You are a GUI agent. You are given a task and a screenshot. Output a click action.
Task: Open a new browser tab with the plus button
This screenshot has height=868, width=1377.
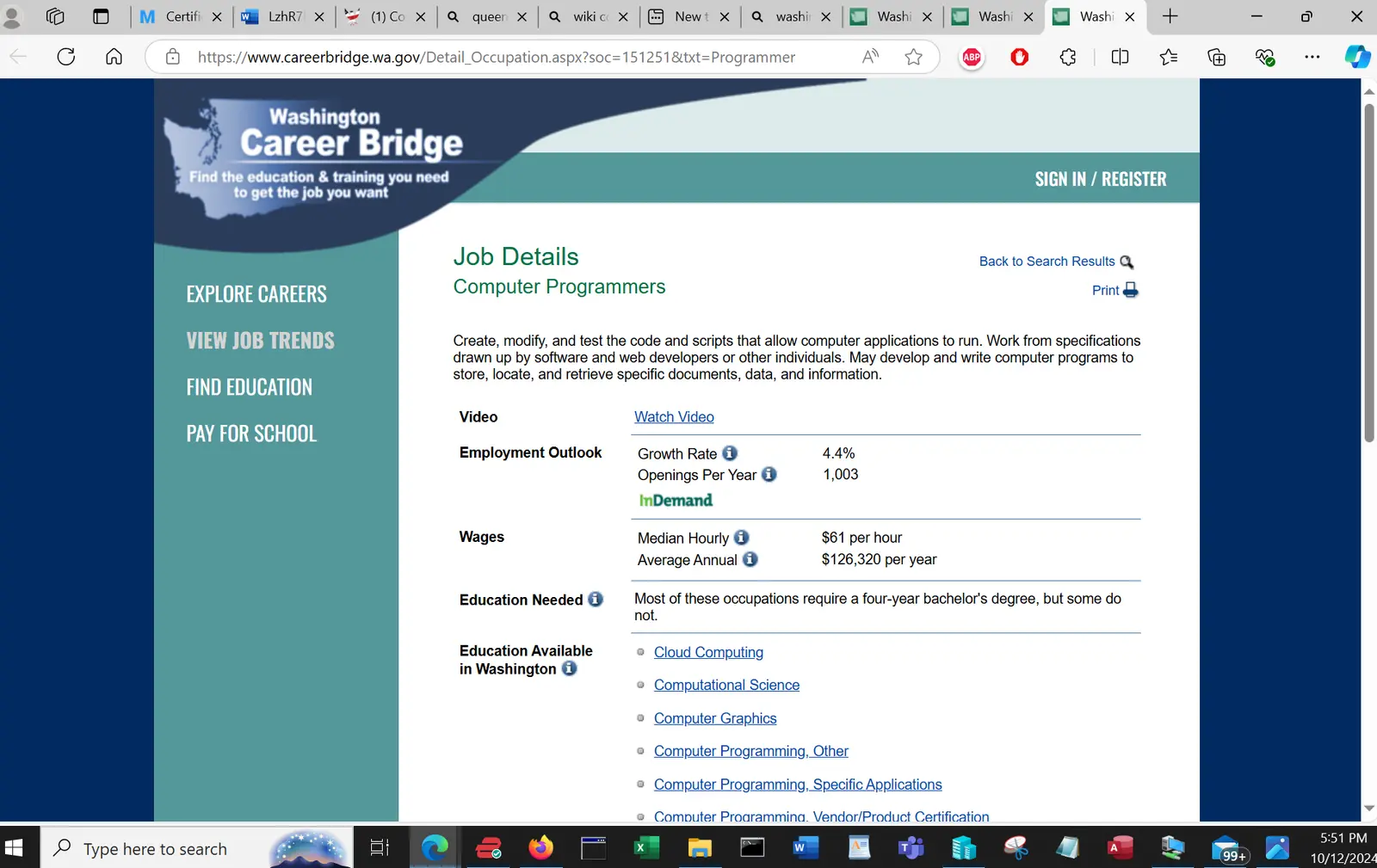point(1170,16)
